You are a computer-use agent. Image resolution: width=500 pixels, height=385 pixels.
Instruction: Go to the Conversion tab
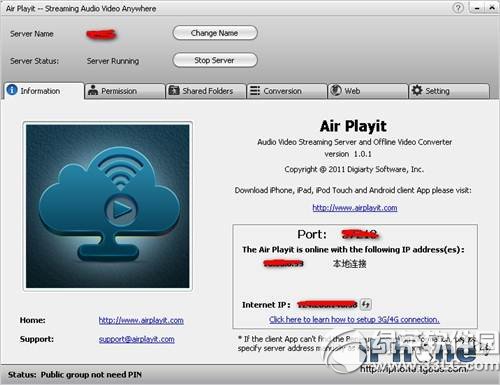(287, 91)
